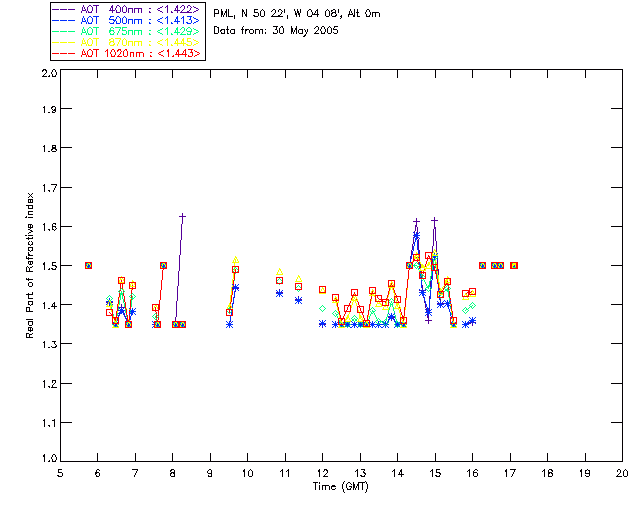
Task: Click the 'Real Part of Refractive index' axis title
Action: 29,265
